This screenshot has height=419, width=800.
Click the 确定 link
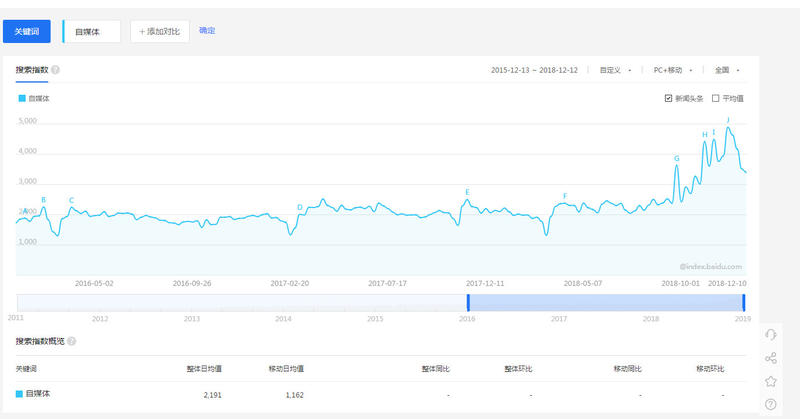(x=207, y=31)
